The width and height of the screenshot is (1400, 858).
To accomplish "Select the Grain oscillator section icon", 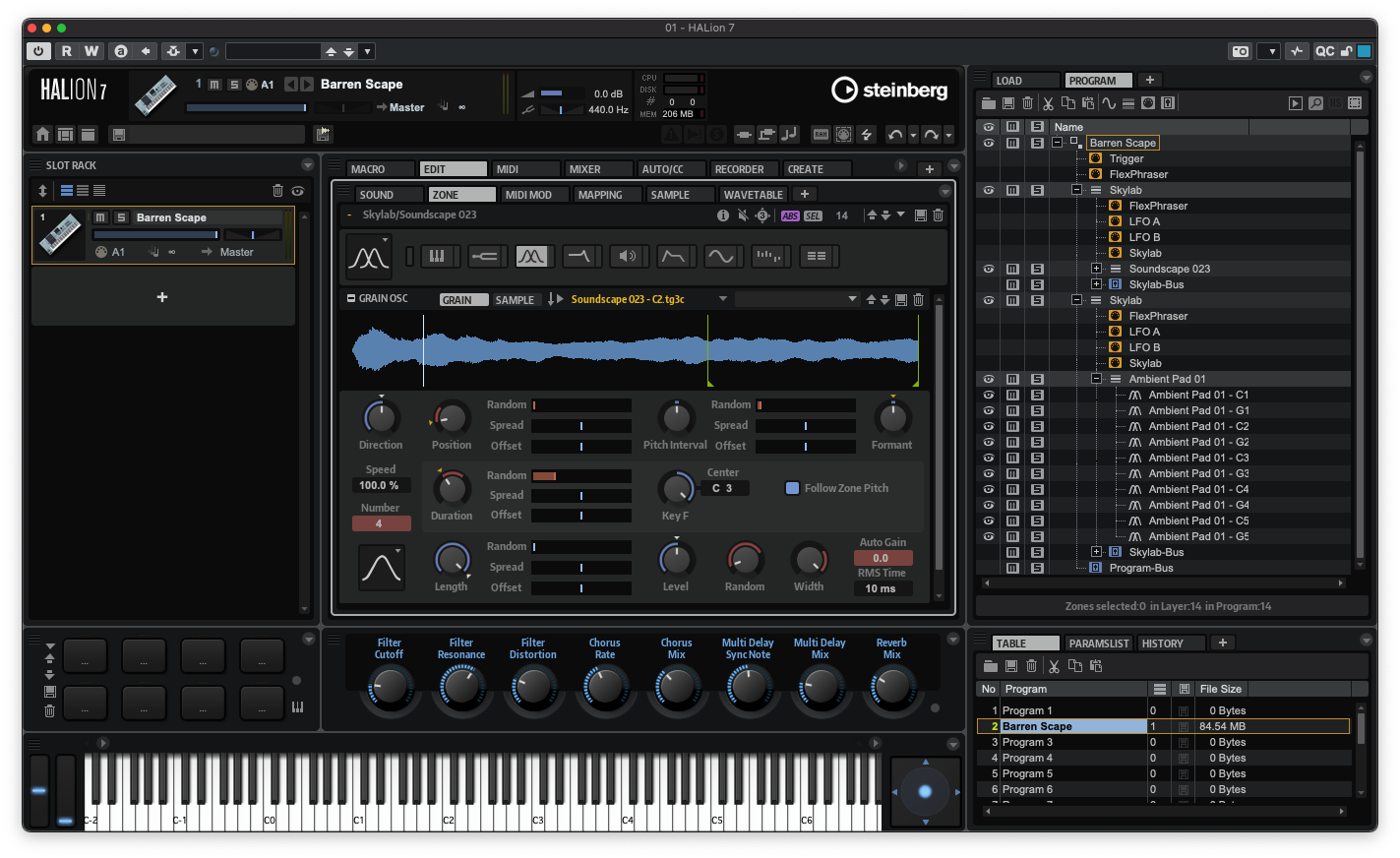I will point(531,256).
